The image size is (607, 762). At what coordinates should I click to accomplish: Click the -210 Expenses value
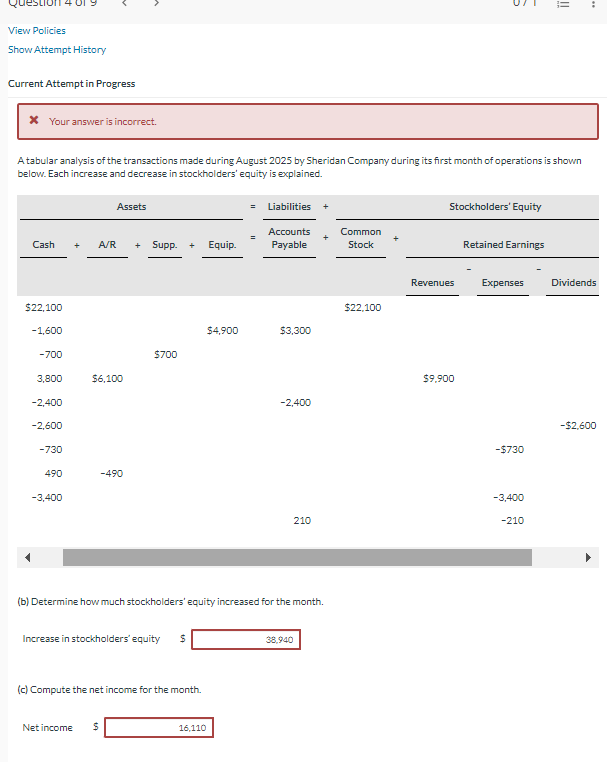click(512, 520)
